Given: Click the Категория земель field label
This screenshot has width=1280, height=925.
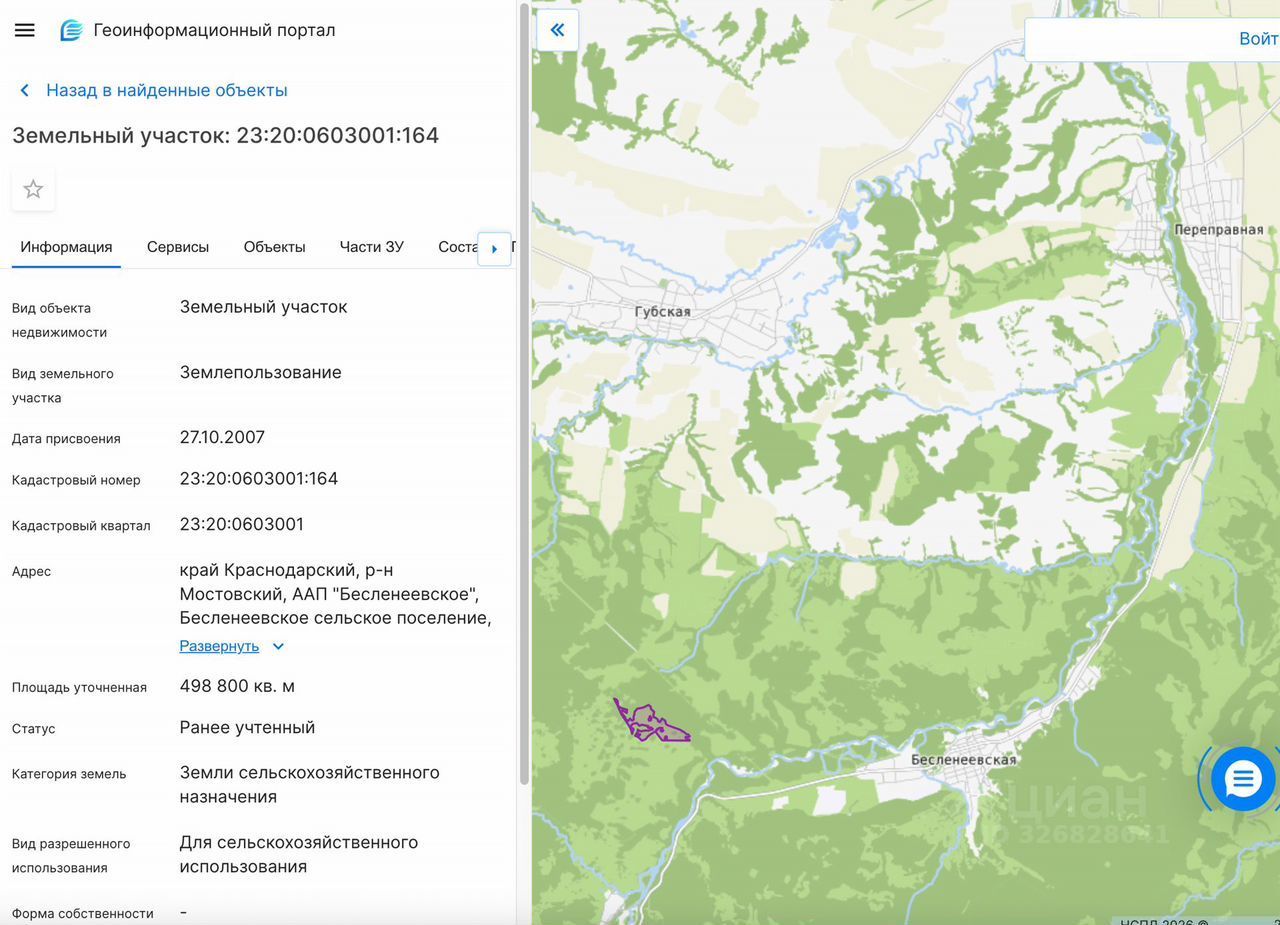Looking at the screenshot, I should pos(69,774).
